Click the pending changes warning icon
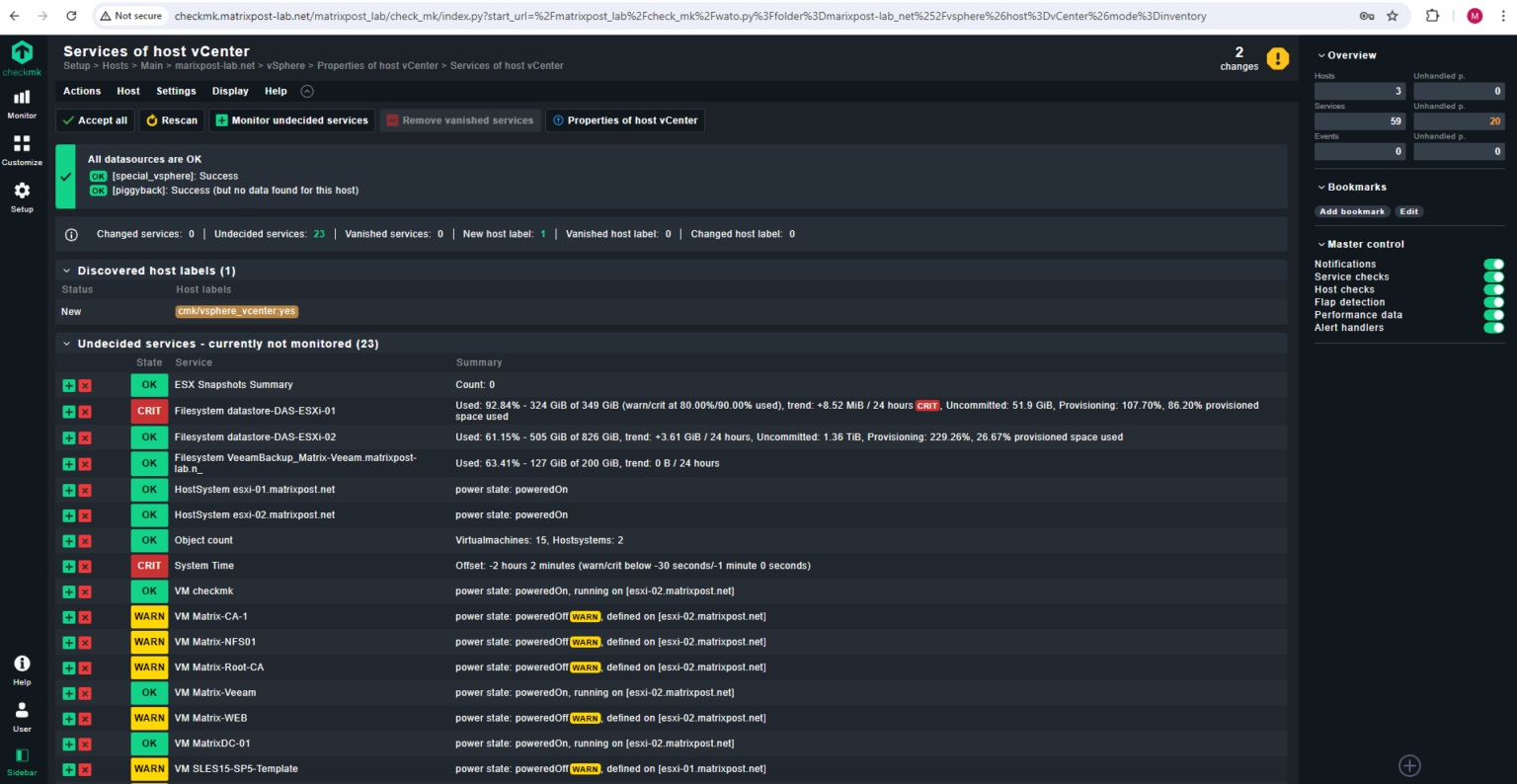 [x=1278, y=58]
